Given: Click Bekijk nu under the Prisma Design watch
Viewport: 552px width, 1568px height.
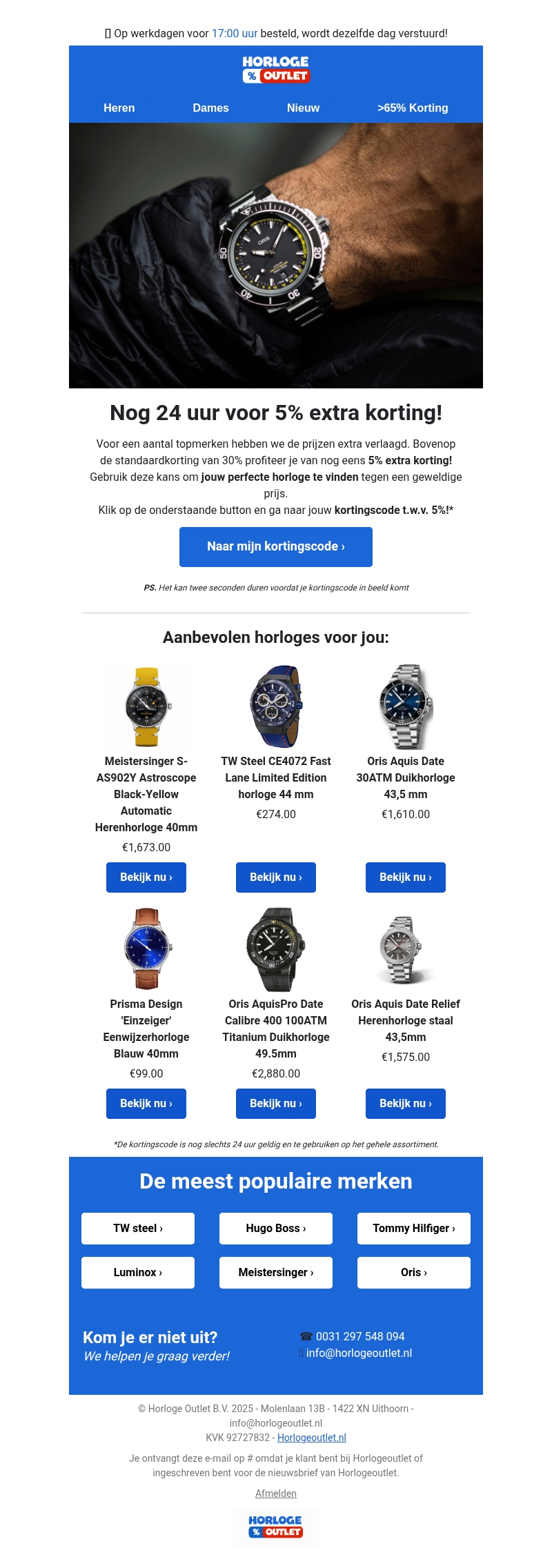Looking at the screenshot, I should 146,1104.
